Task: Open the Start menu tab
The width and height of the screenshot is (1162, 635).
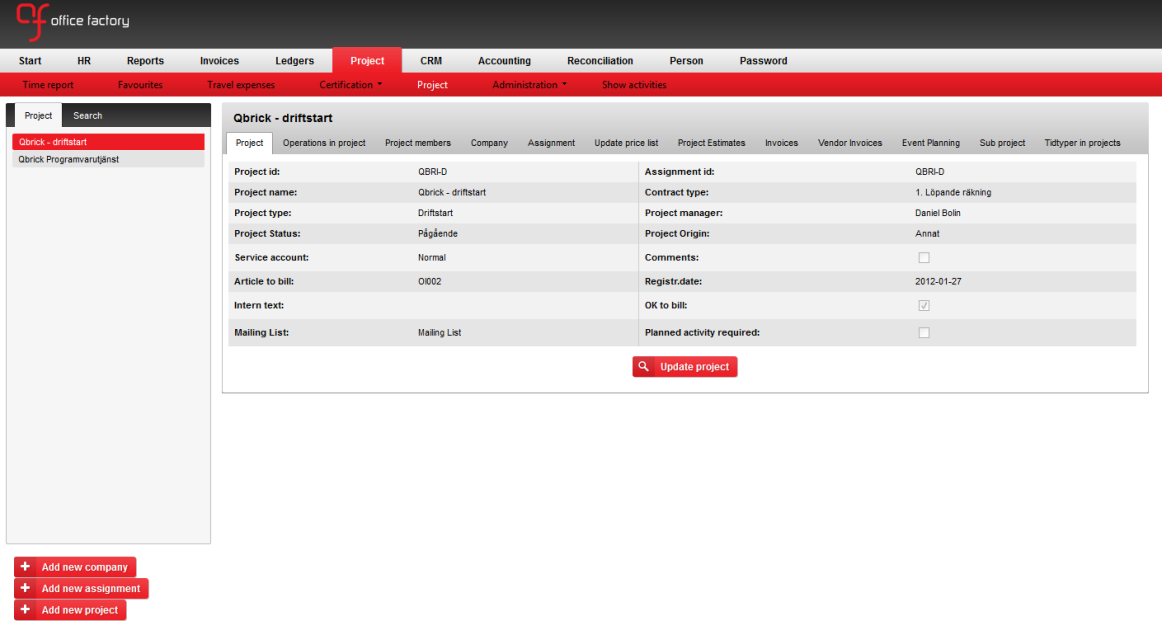Action: click(x=30, y=61)
